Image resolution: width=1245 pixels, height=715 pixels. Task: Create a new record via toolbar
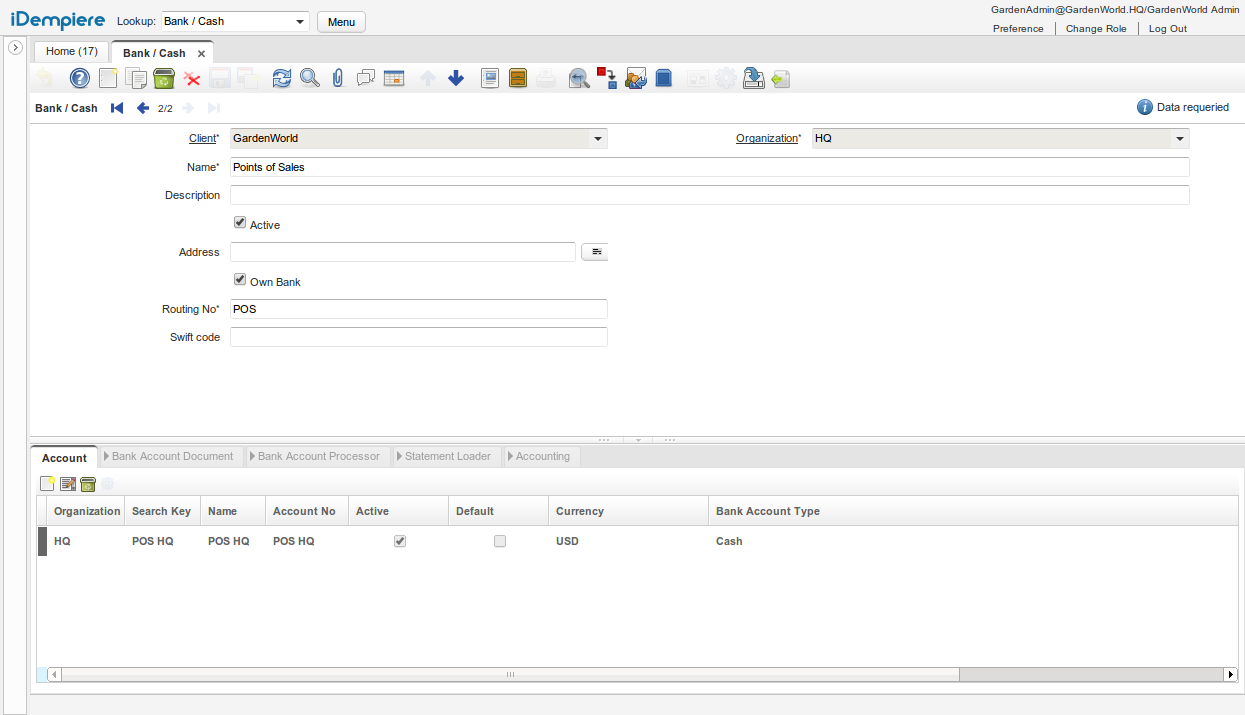108,78
